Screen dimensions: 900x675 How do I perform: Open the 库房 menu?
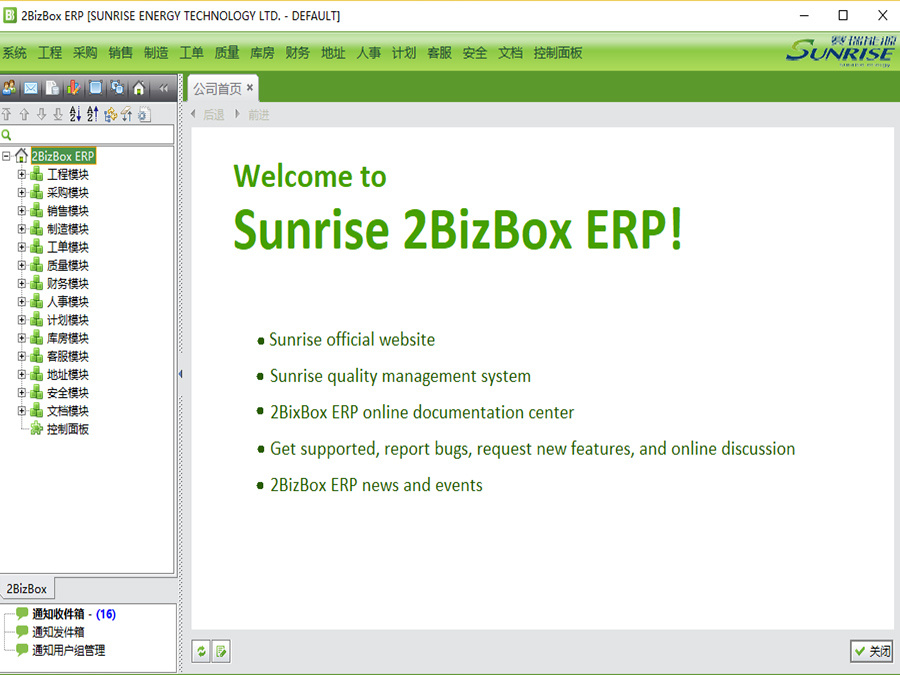click(262, 53)
